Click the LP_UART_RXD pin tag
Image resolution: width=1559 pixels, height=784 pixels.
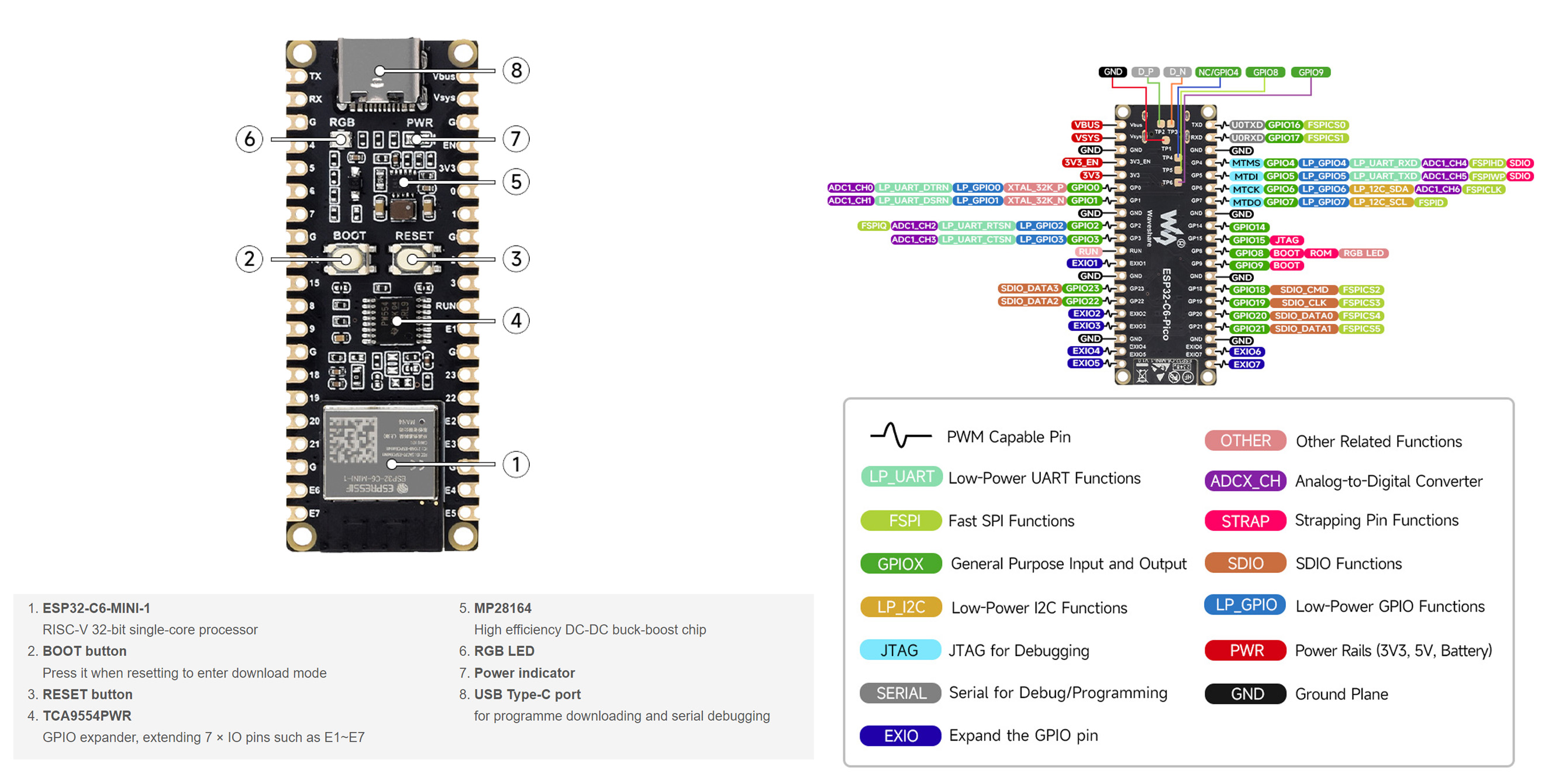pos(1385,163)
